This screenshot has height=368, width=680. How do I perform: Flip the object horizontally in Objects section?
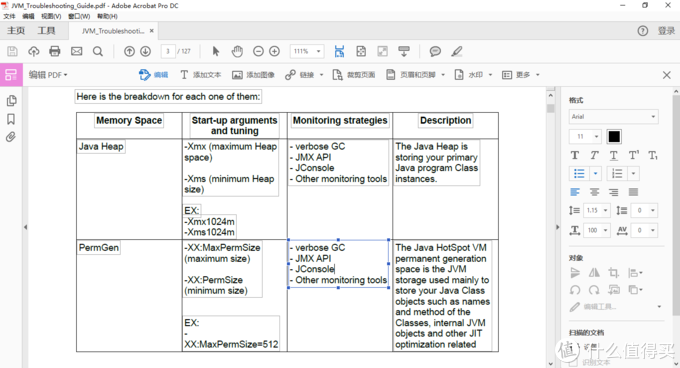click(x=594, y=273)
